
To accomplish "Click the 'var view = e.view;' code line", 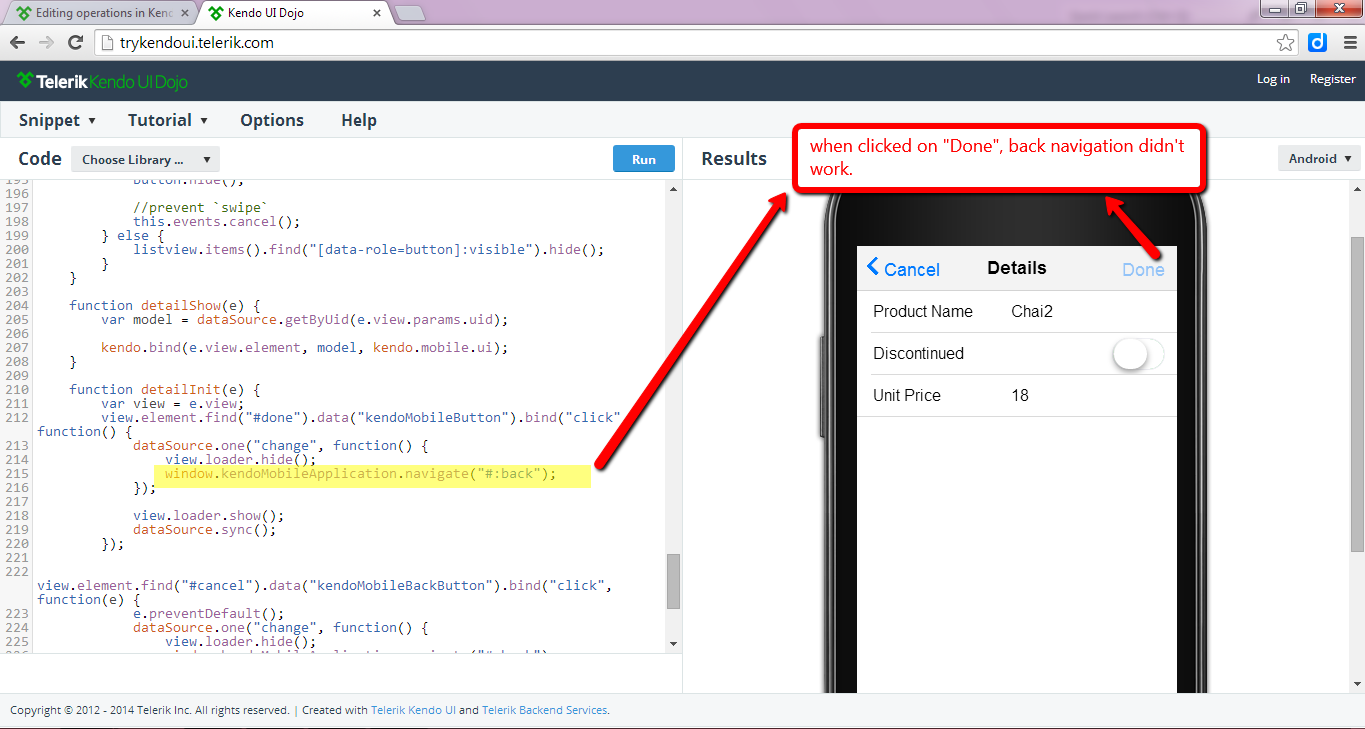I will [x=173, y=403].
